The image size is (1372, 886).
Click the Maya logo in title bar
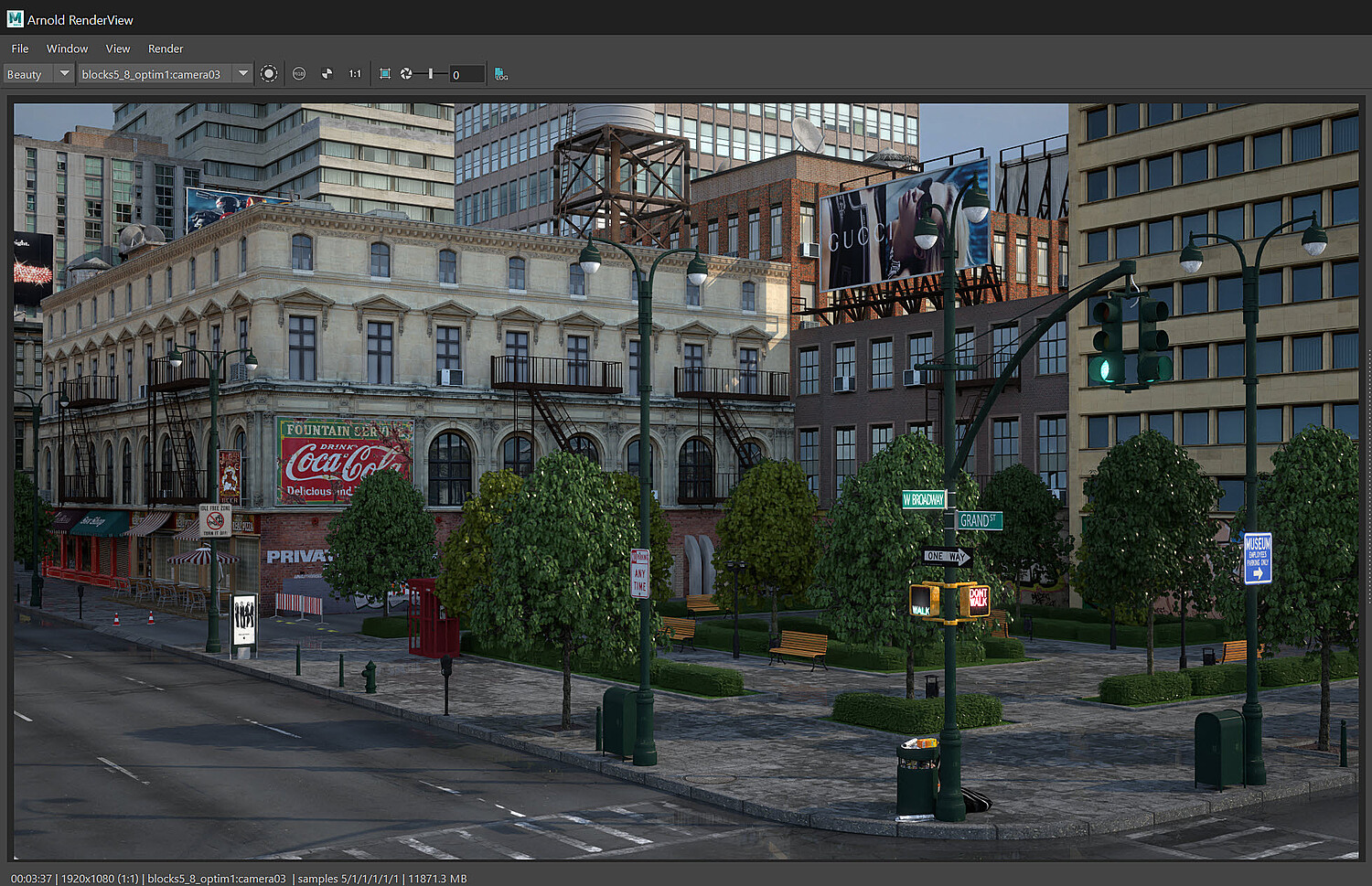(x=15, y=19)
